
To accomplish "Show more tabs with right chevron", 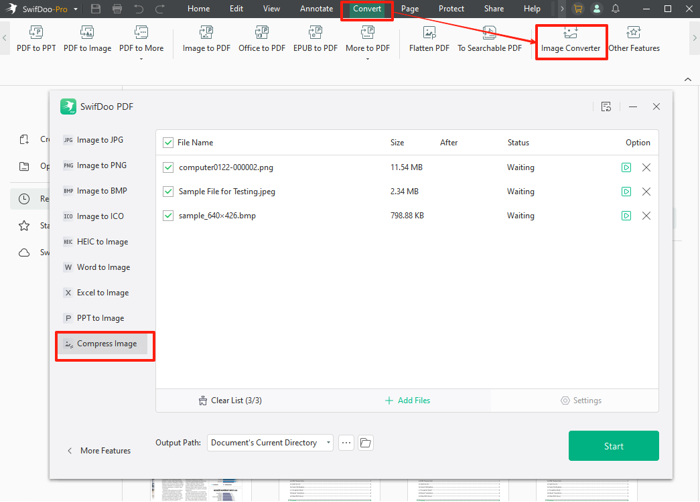I will (x=562, y=8).
